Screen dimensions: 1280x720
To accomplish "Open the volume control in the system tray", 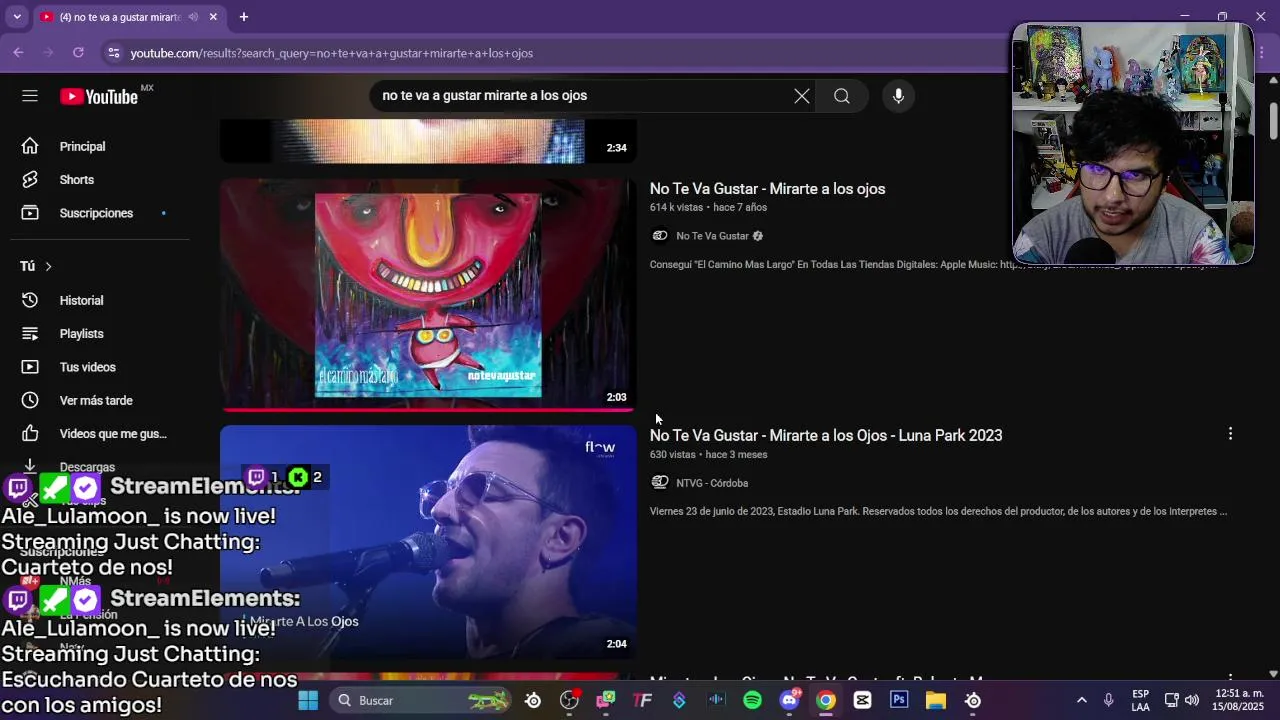I will click(1192, 700).
